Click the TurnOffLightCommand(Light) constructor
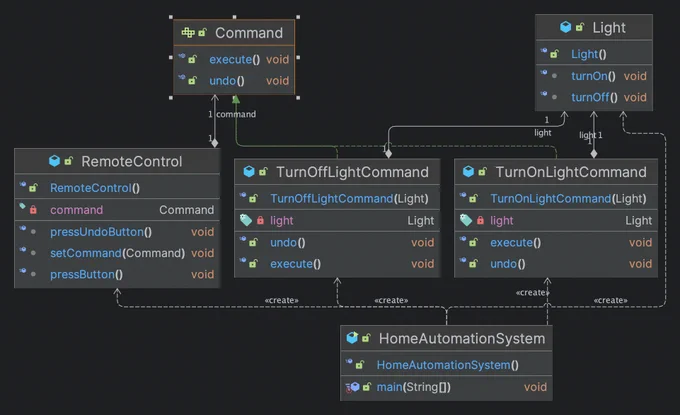 point(349,199)
